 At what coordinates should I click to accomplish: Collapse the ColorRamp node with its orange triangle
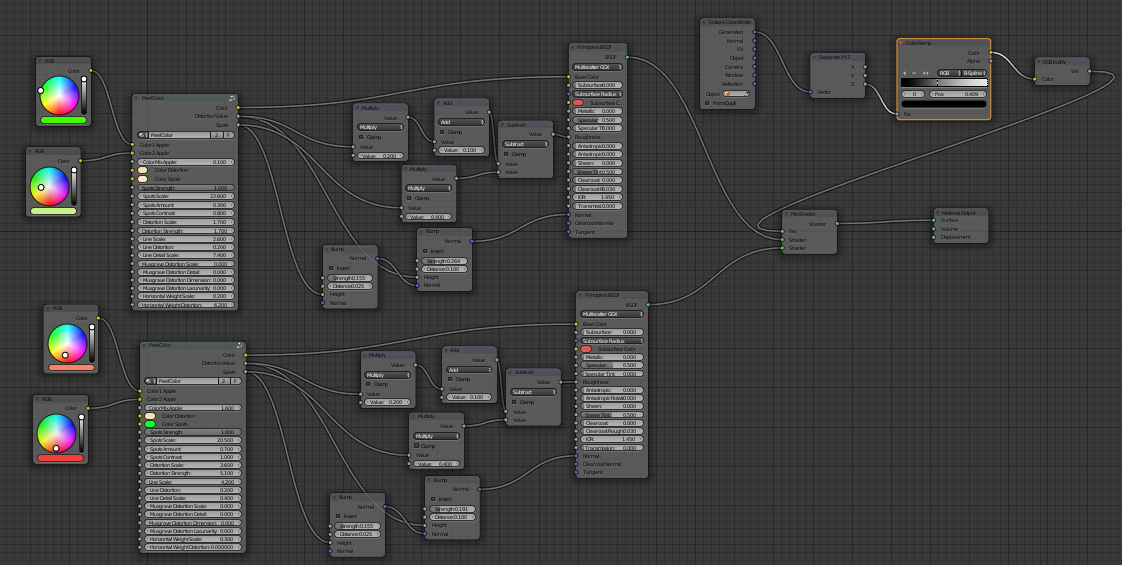902,43
